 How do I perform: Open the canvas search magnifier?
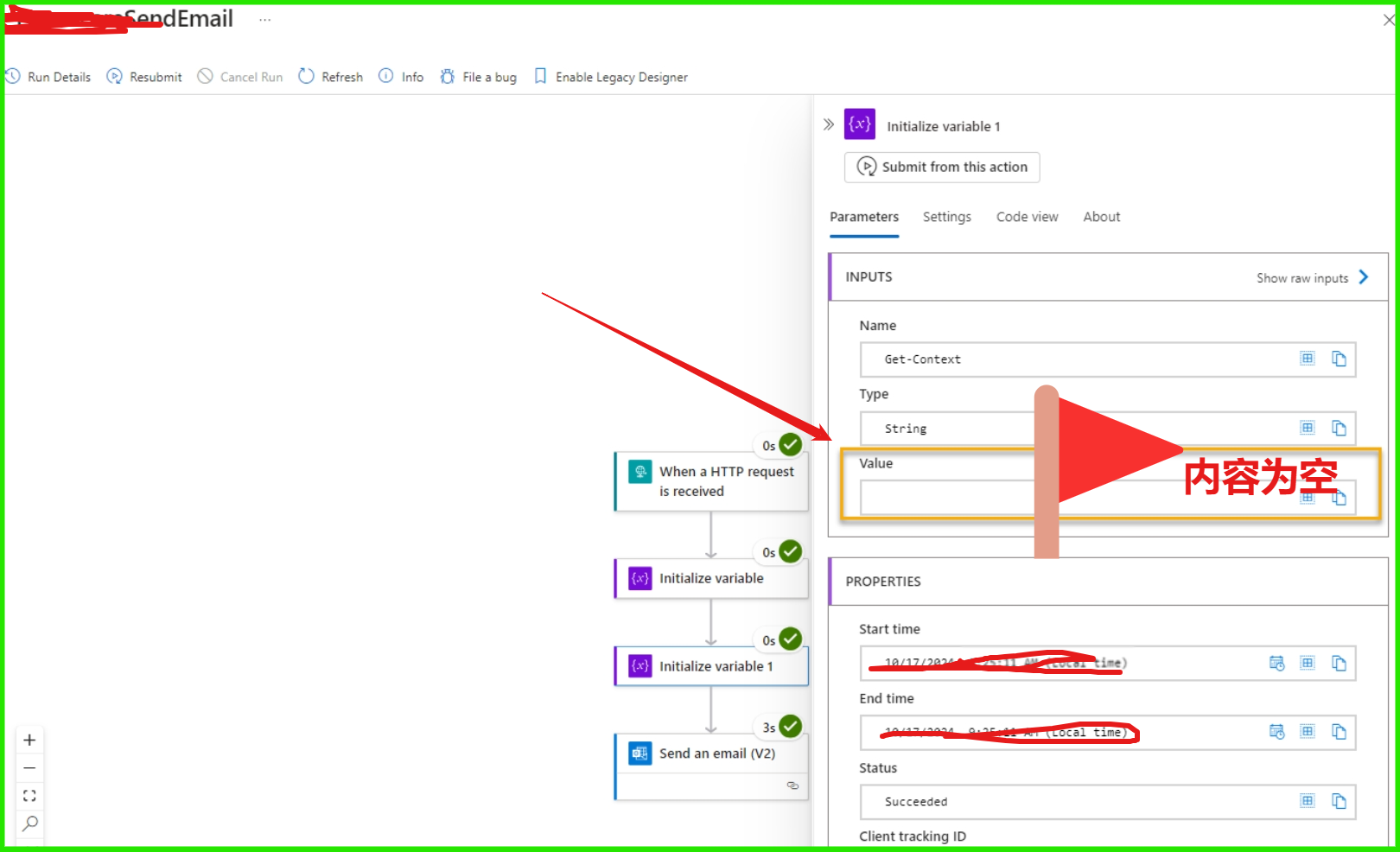[x=29, y=823]
